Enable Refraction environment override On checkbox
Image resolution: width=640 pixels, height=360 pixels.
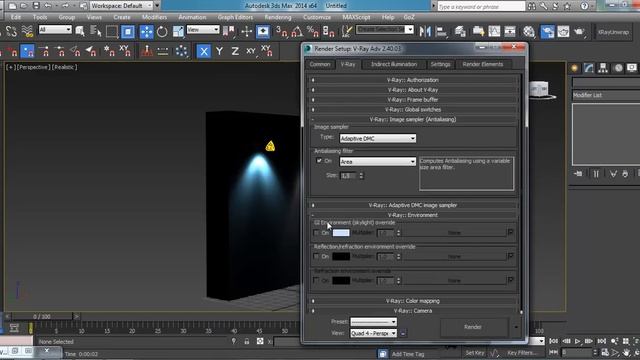pyautogui.click(x=316, y=280)
